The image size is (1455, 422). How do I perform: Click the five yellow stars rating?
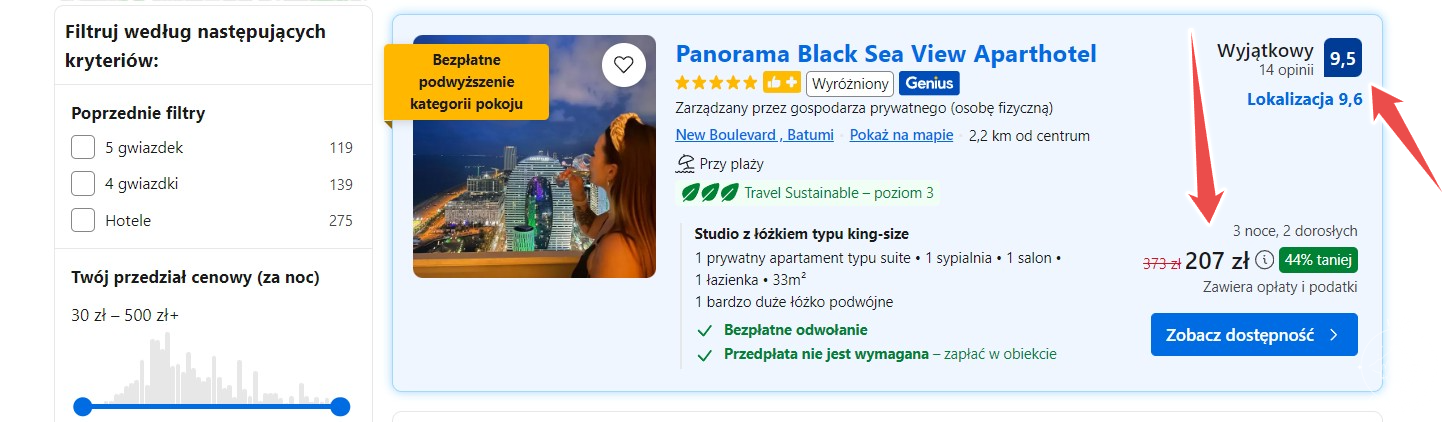point(716,82)
